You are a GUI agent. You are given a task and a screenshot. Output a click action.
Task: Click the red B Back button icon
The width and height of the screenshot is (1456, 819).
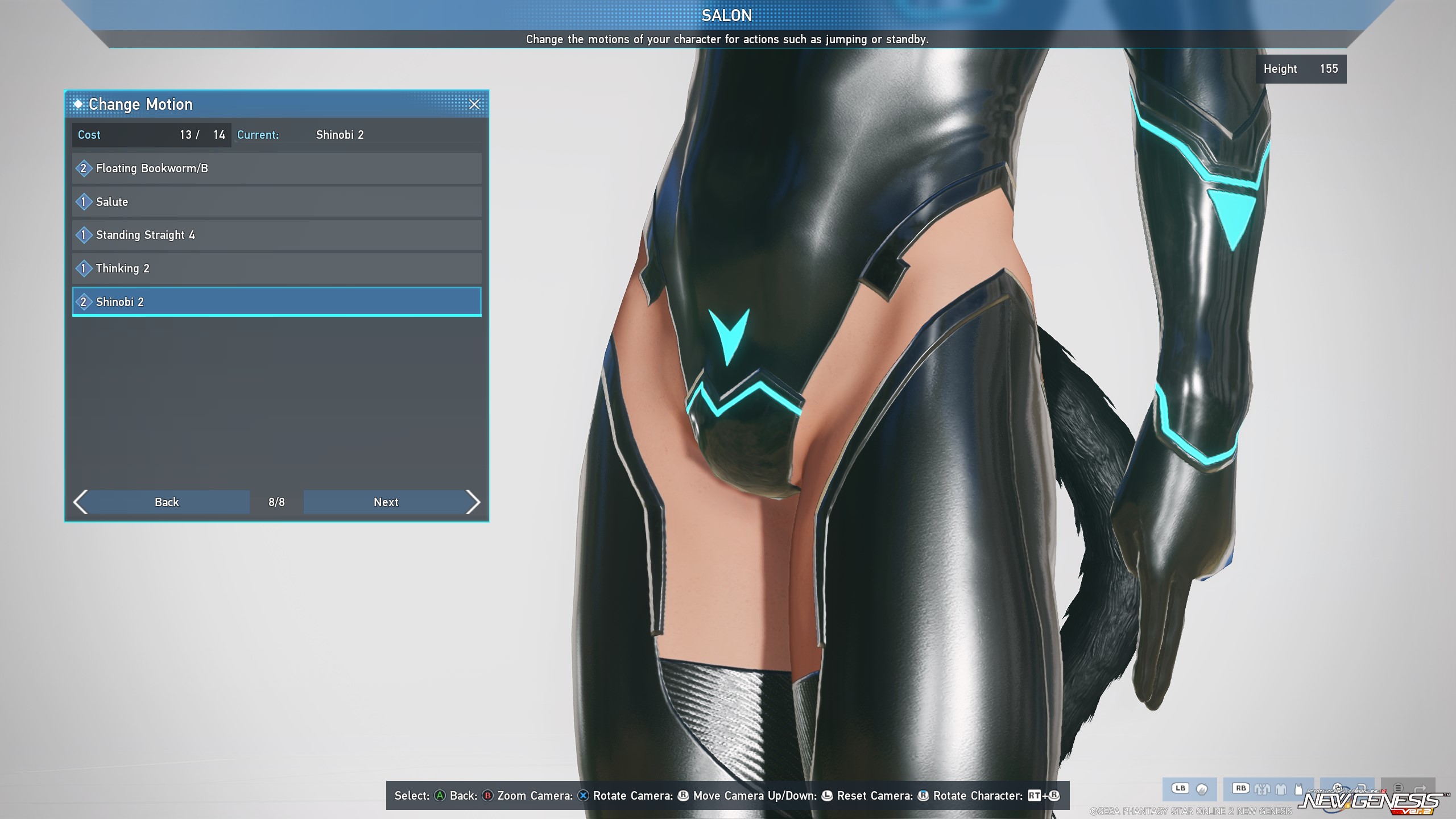click(487, 796)
